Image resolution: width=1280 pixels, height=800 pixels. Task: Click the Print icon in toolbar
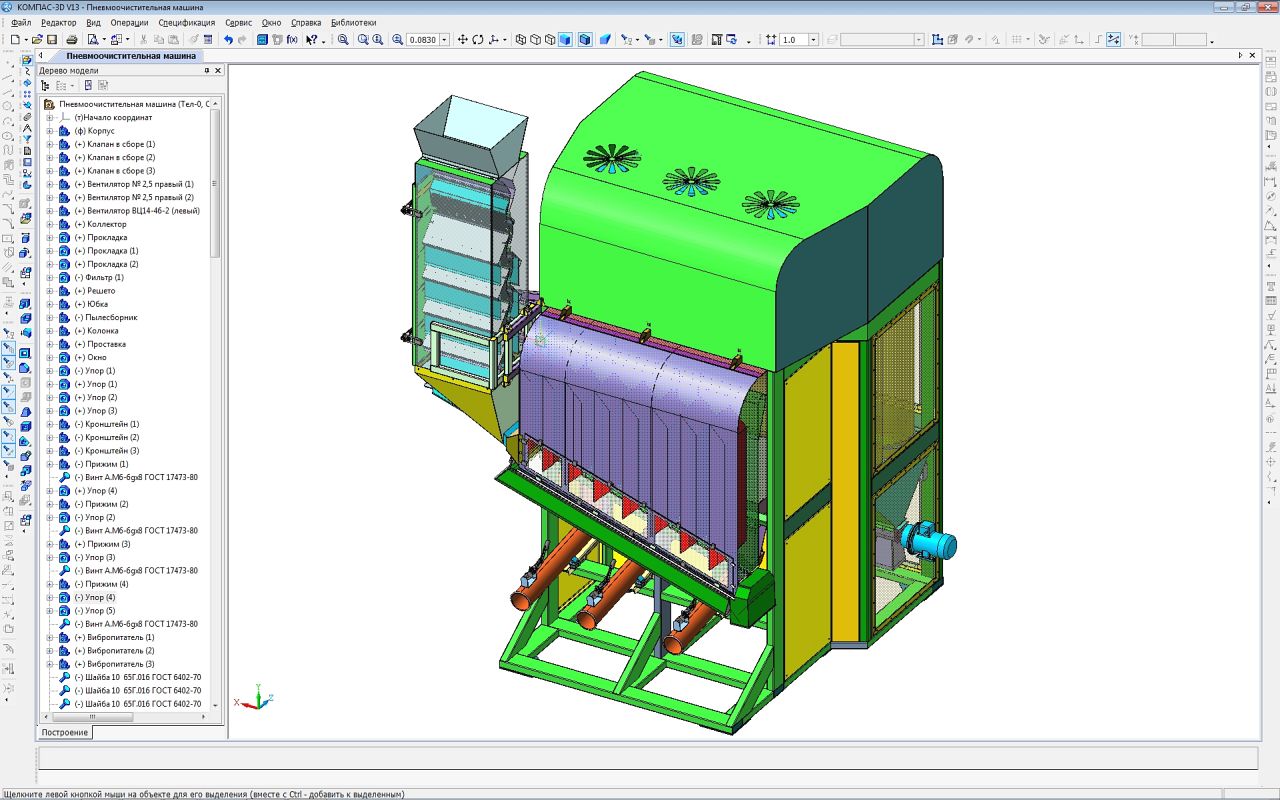point(72,40)
